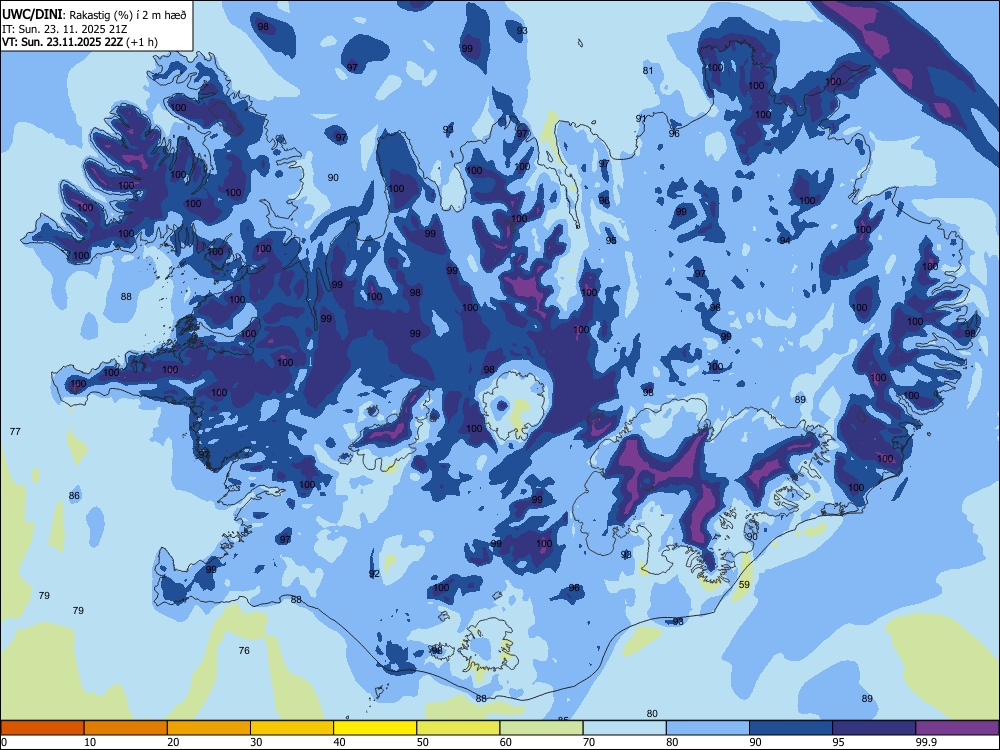Viewport: 1000px width, 750px height.
Task: Click the 'Rakastig (%) í 2 m hæð' label
Action: pyautogui.click(x=128, y=15)
